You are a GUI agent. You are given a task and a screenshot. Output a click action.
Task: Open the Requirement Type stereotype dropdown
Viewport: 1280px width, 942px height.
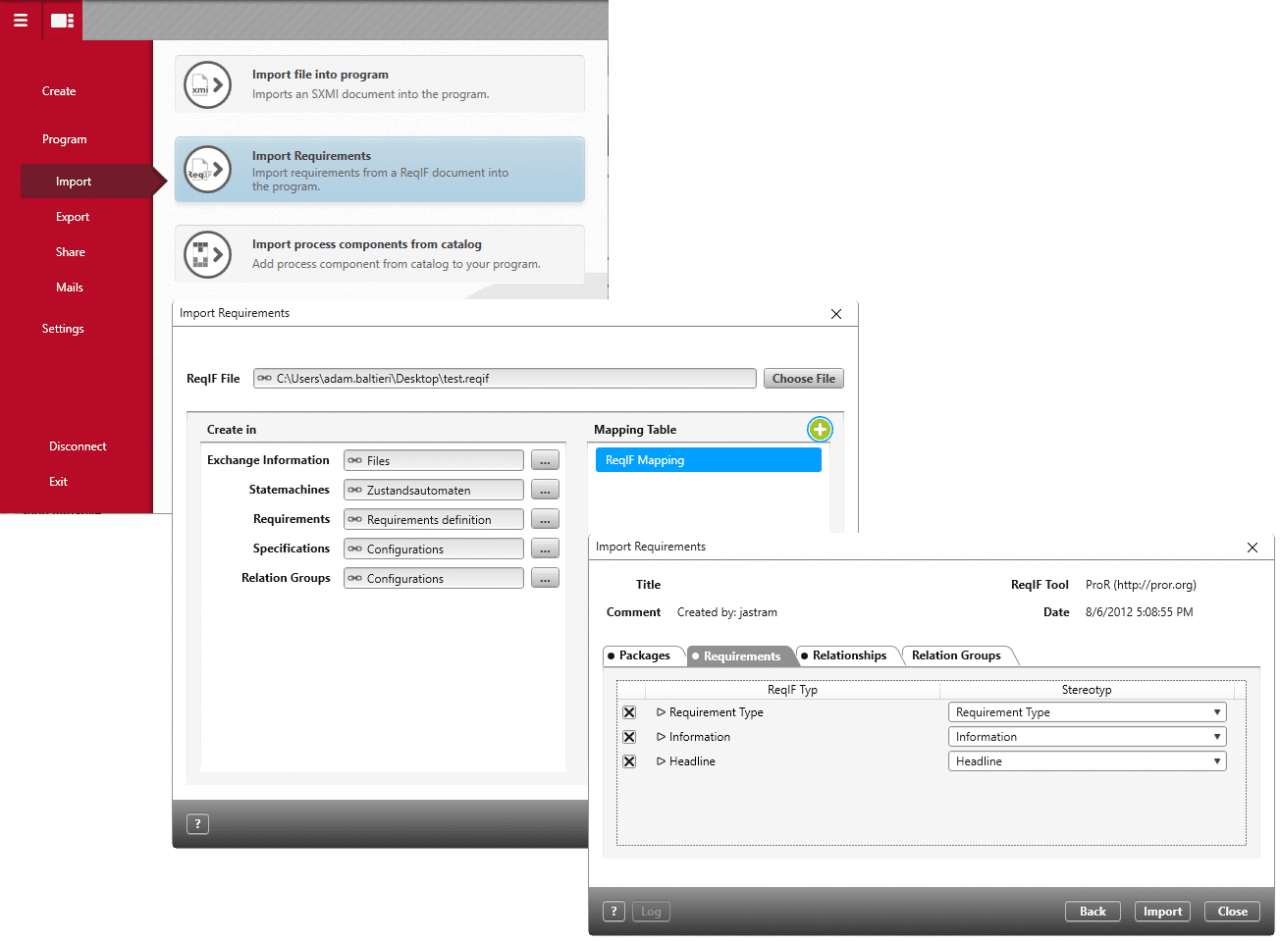click(1086, 712)
